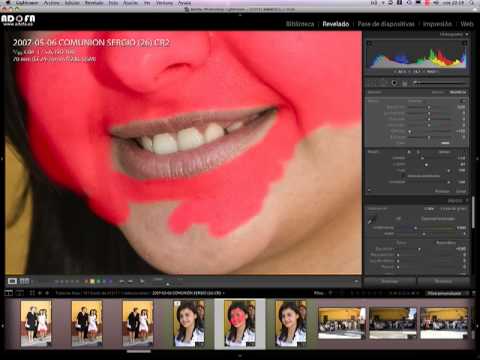The width and height of the screenshot is (480, 360).
Task: Open the filmstrip source path breadcrumb
Action: pos(140,293)
